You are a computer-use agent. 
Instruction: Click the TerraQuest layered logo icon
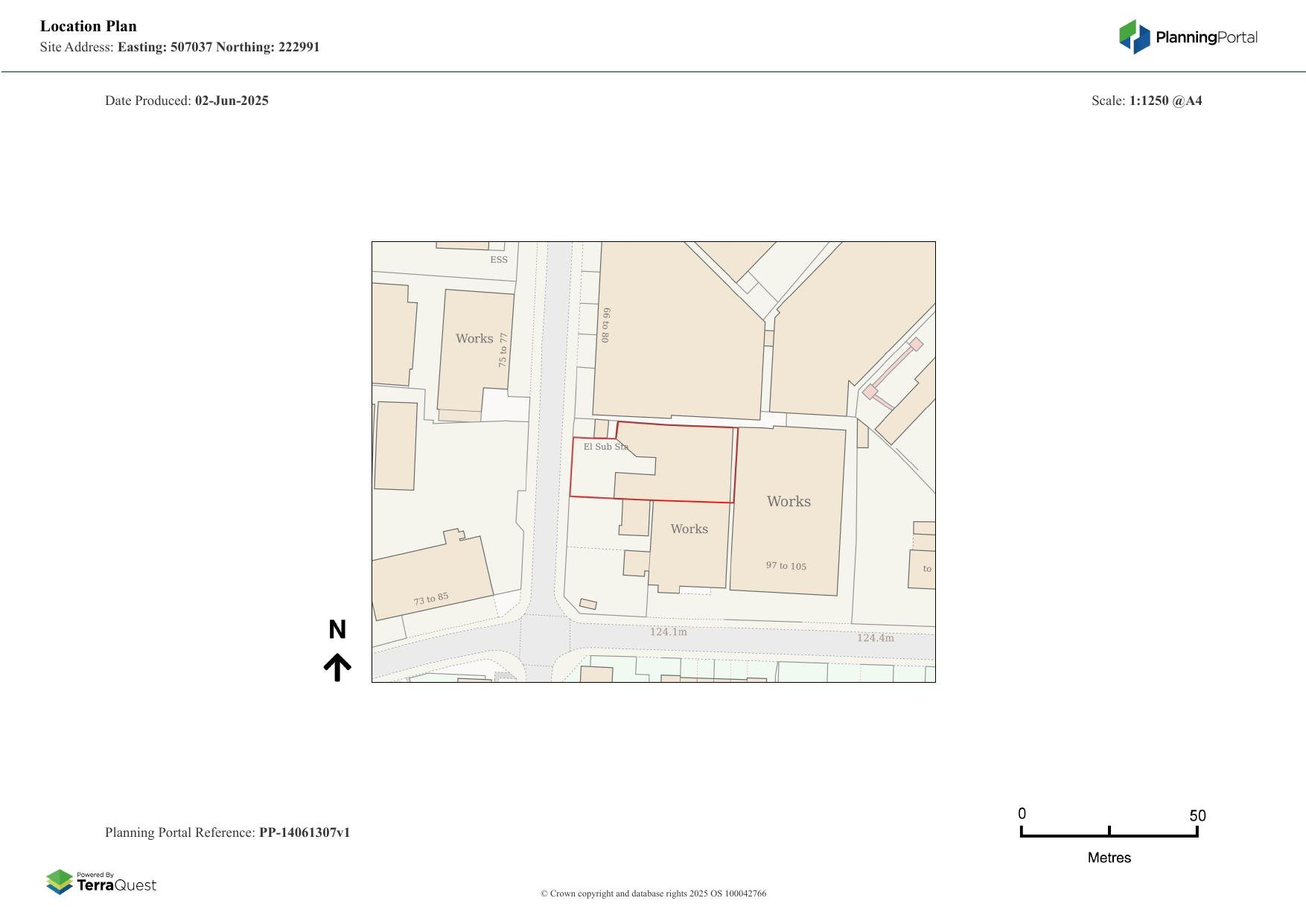pos(60,882)
